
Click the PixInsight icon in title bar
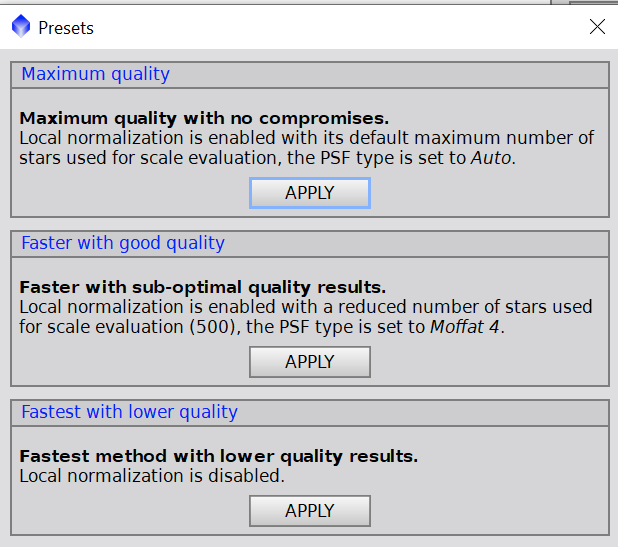click(21, 27)
